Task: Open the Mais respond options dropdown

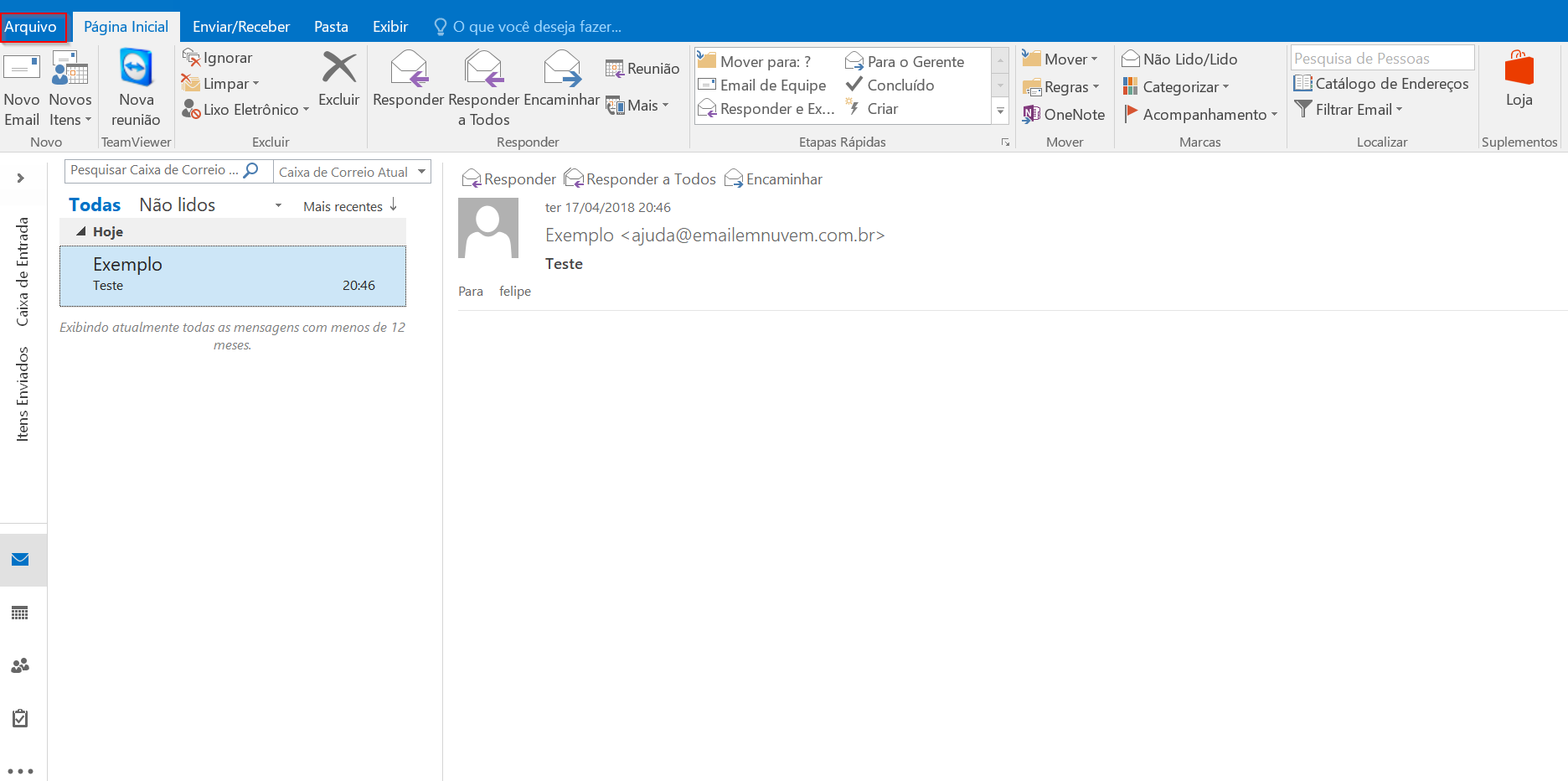Action: (x=637, y=106)
